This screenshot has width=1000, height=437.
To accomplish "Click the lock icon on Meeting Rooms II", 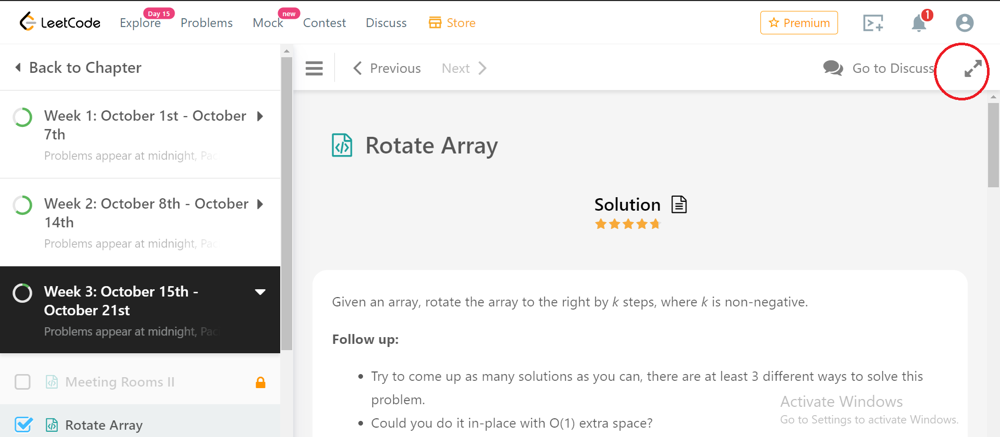I will (x=260, y=382).
